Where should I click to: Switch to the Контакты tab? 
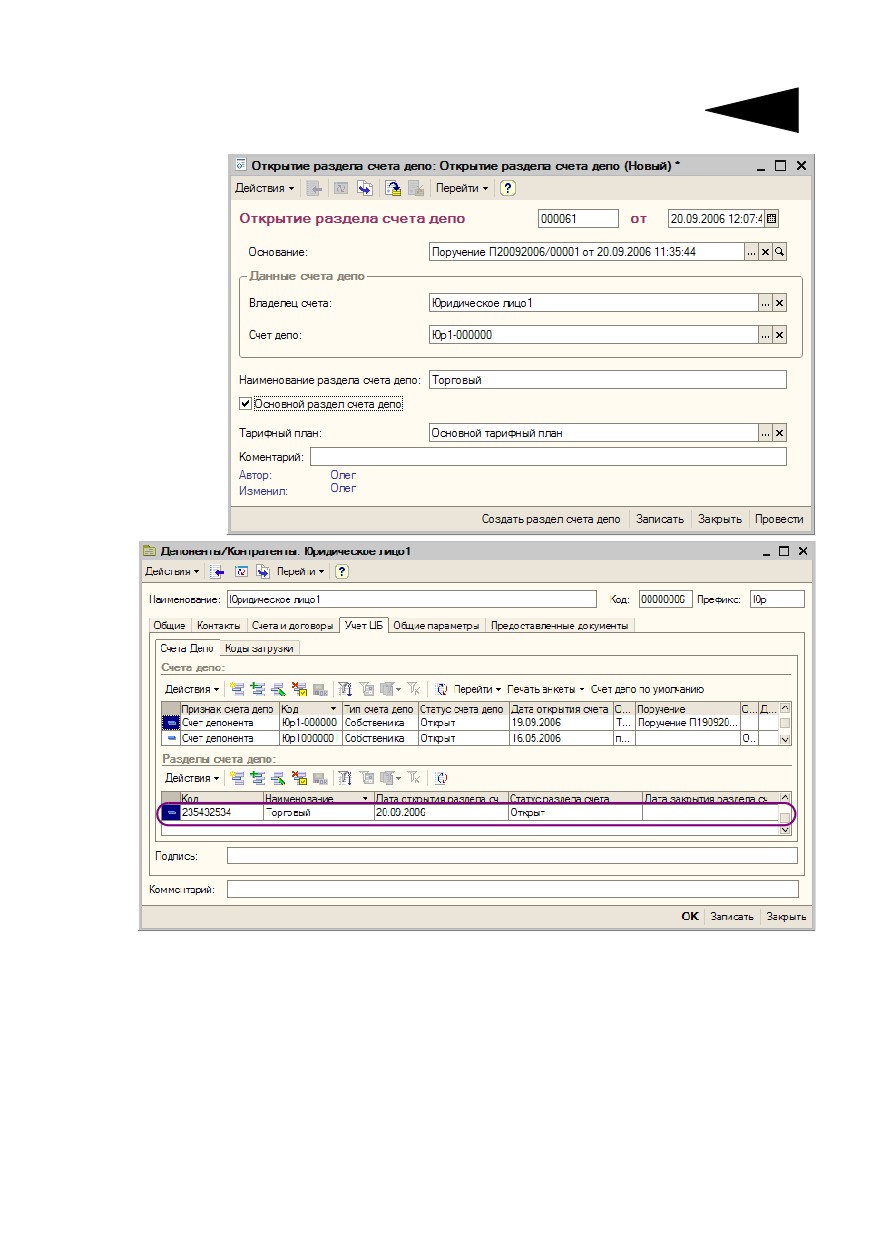pos(218,626)
